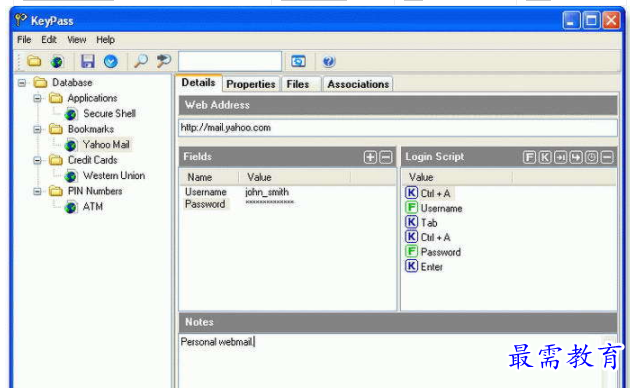Click the Web Address field with yahoo URL
630x388 pixels.
(x=398, y=128)
